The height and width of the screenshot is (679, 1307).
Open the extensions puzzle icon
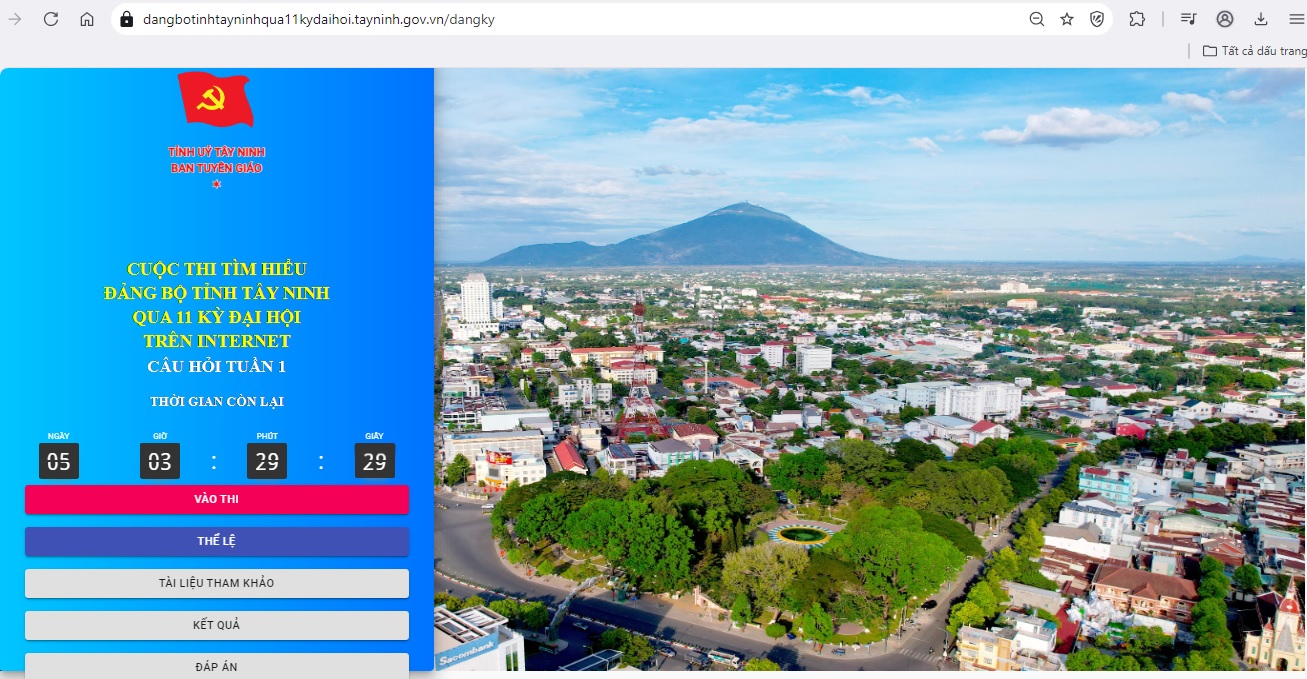click(x=1137, y=19)
